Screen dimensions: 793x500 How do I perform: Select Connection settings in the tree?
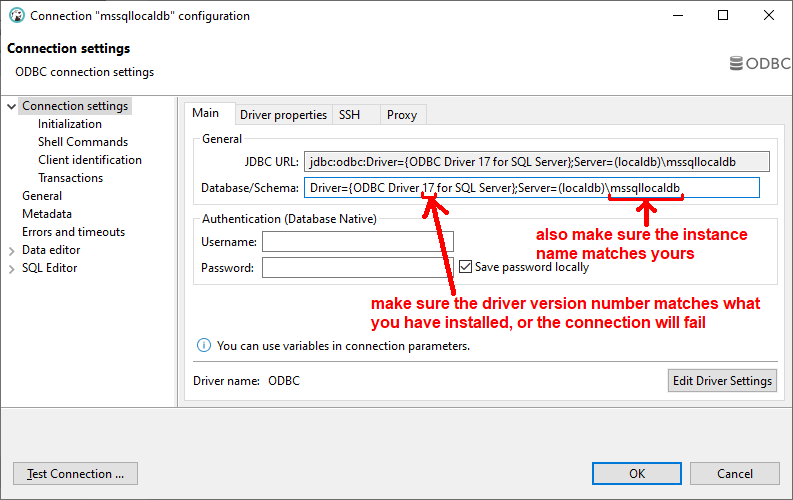click(75, 106)
